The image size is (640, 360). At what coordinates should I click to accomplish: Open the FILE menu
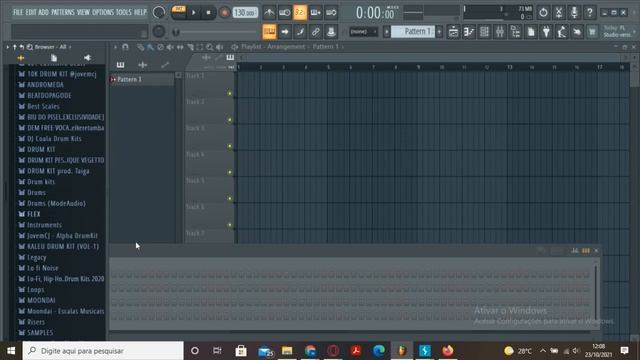point(18,12)
